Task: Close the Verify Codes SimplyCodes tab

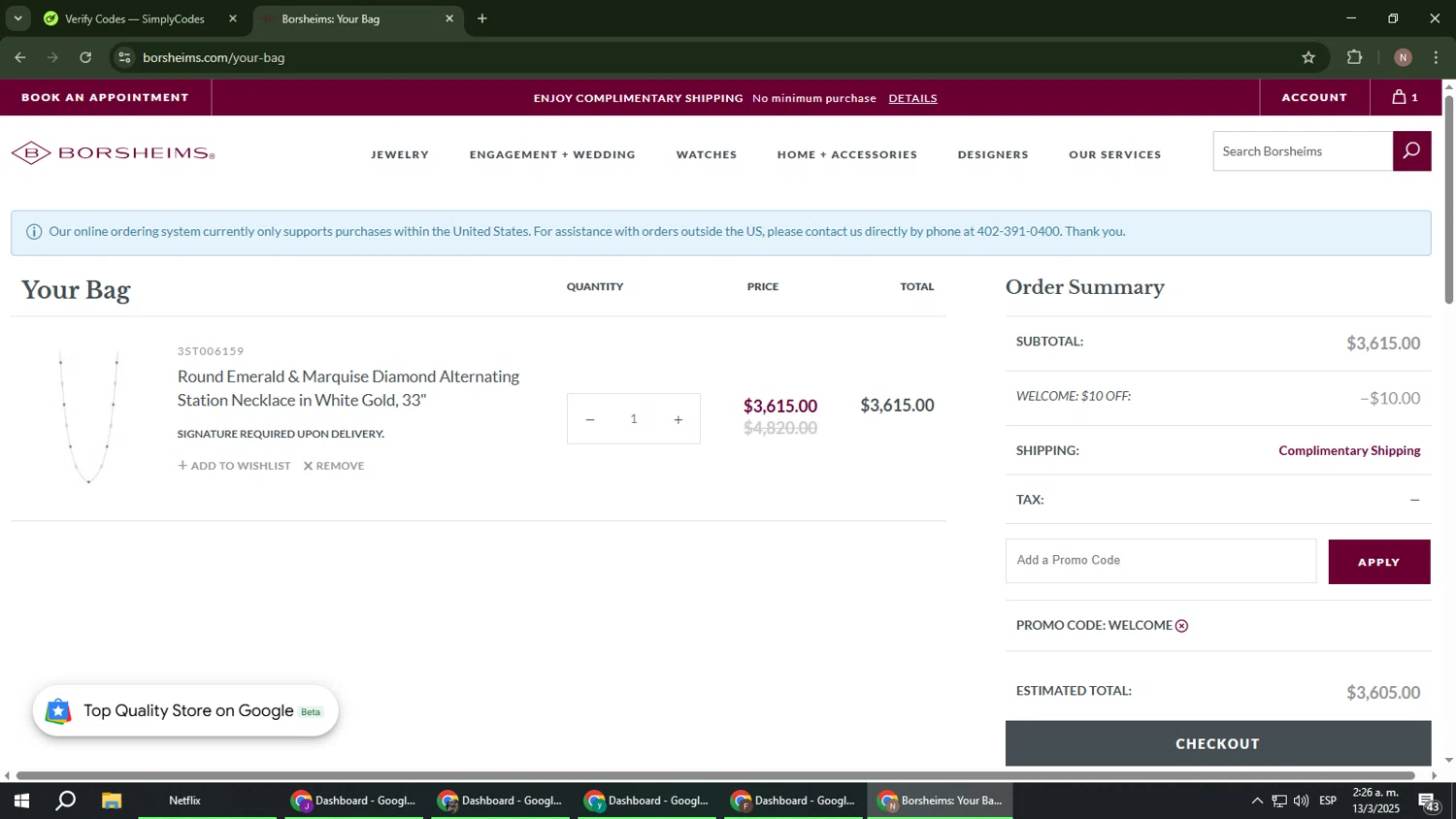Action: pyautogui.click(x=232, y=18)
